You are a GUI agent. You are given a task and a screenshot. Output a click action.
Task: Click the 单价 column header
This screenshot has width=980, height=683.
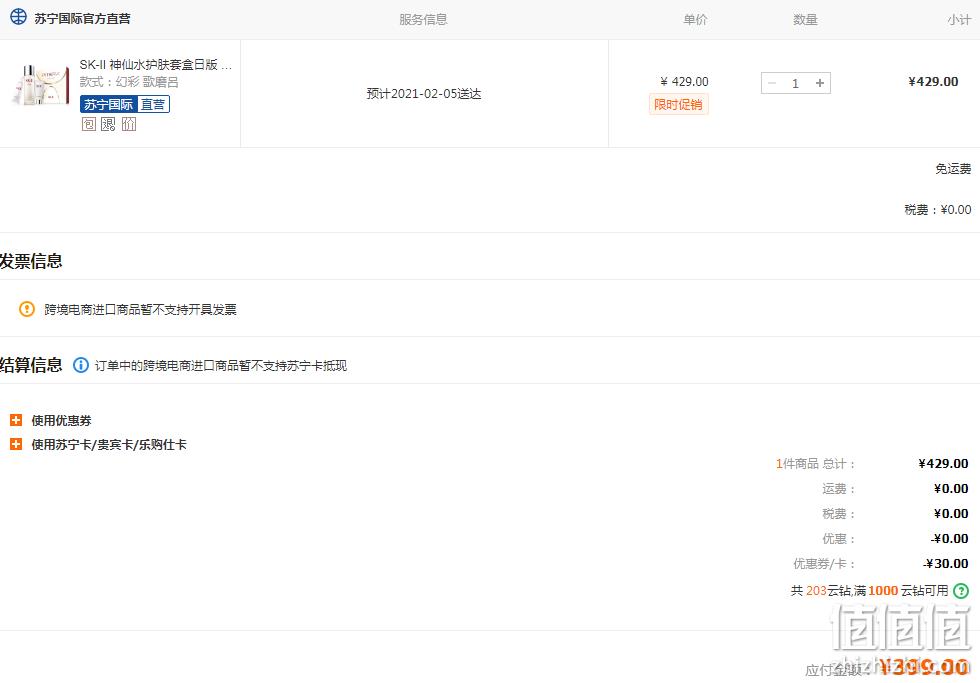point(696,19)
